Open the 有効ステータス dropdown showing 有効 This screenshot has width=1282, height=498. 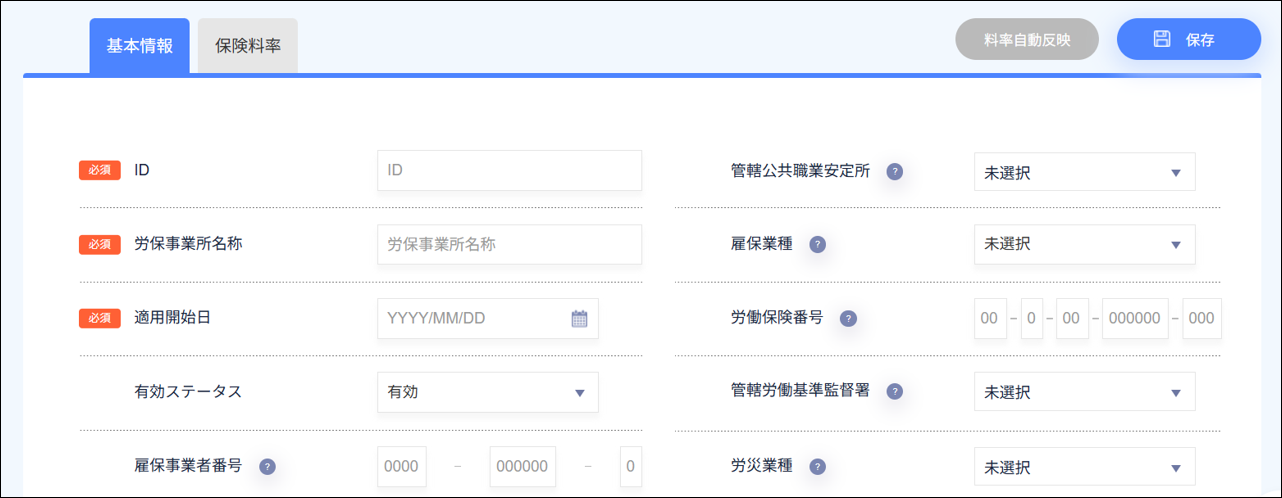click(x=488, y=392)
